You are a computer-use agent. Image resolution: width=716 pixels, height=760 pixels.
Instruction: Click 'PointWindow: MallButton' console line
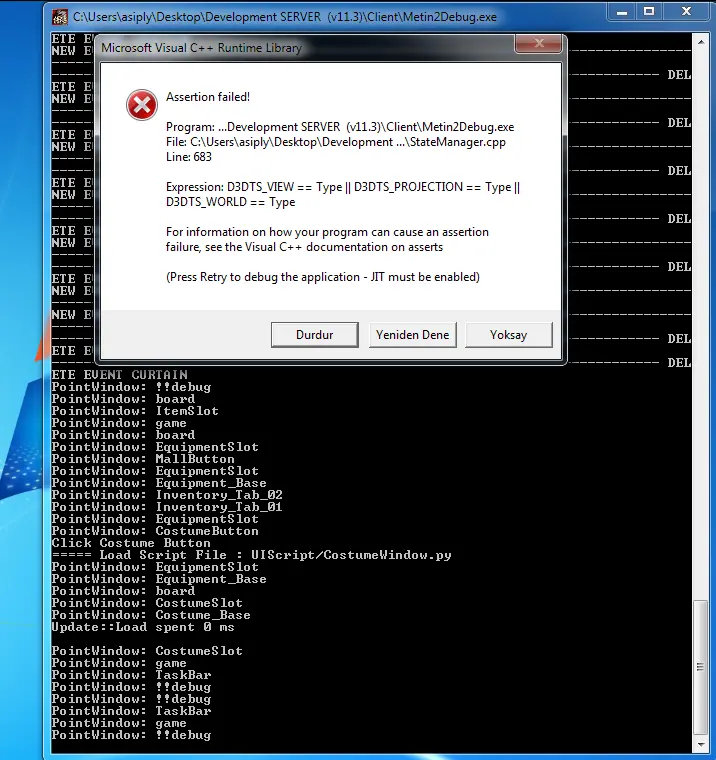[143, 459]
